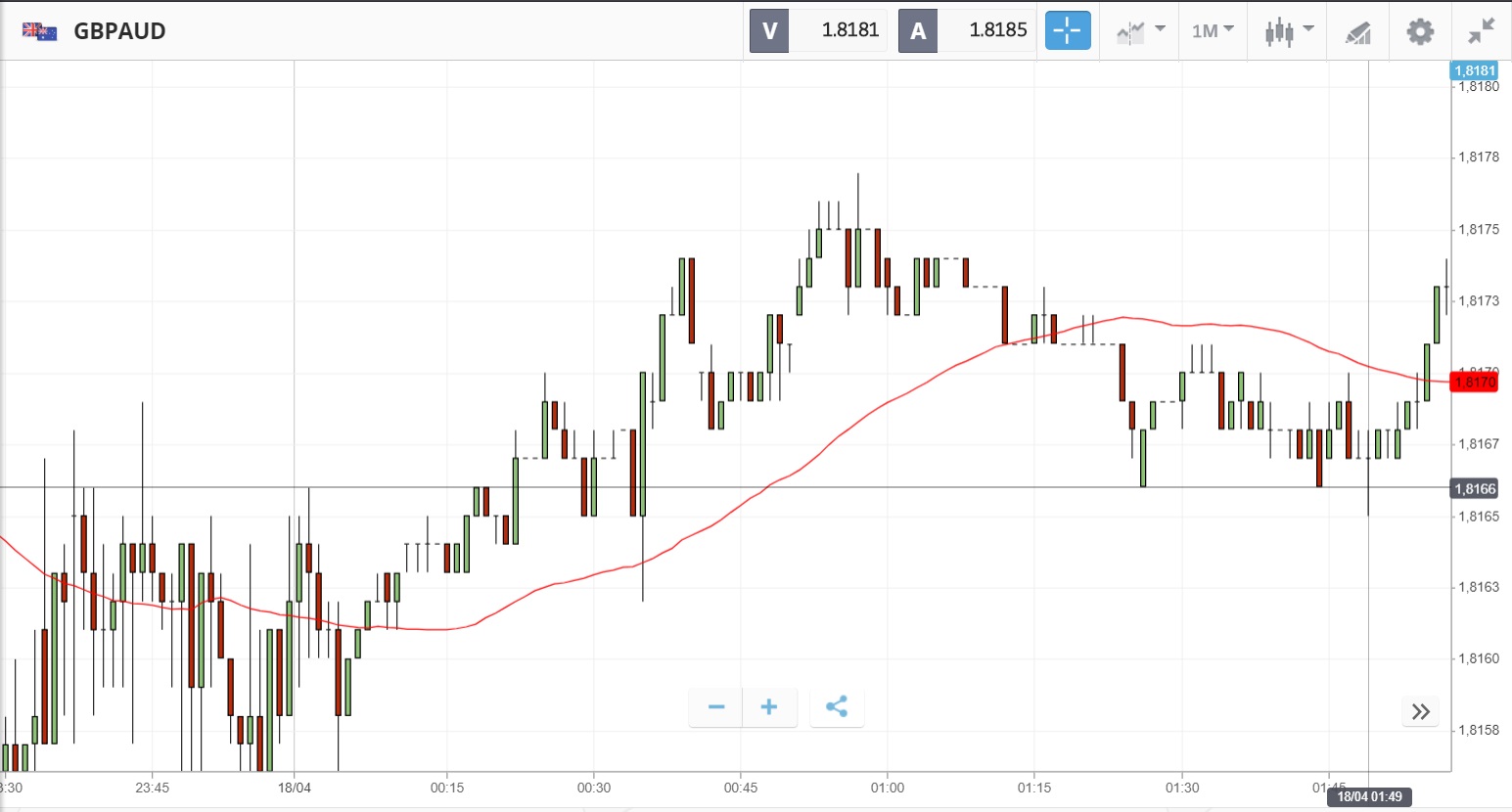Open the candlestick chart type dropdown
This screenshot has height=812, width=1512.
point(1288,31)
